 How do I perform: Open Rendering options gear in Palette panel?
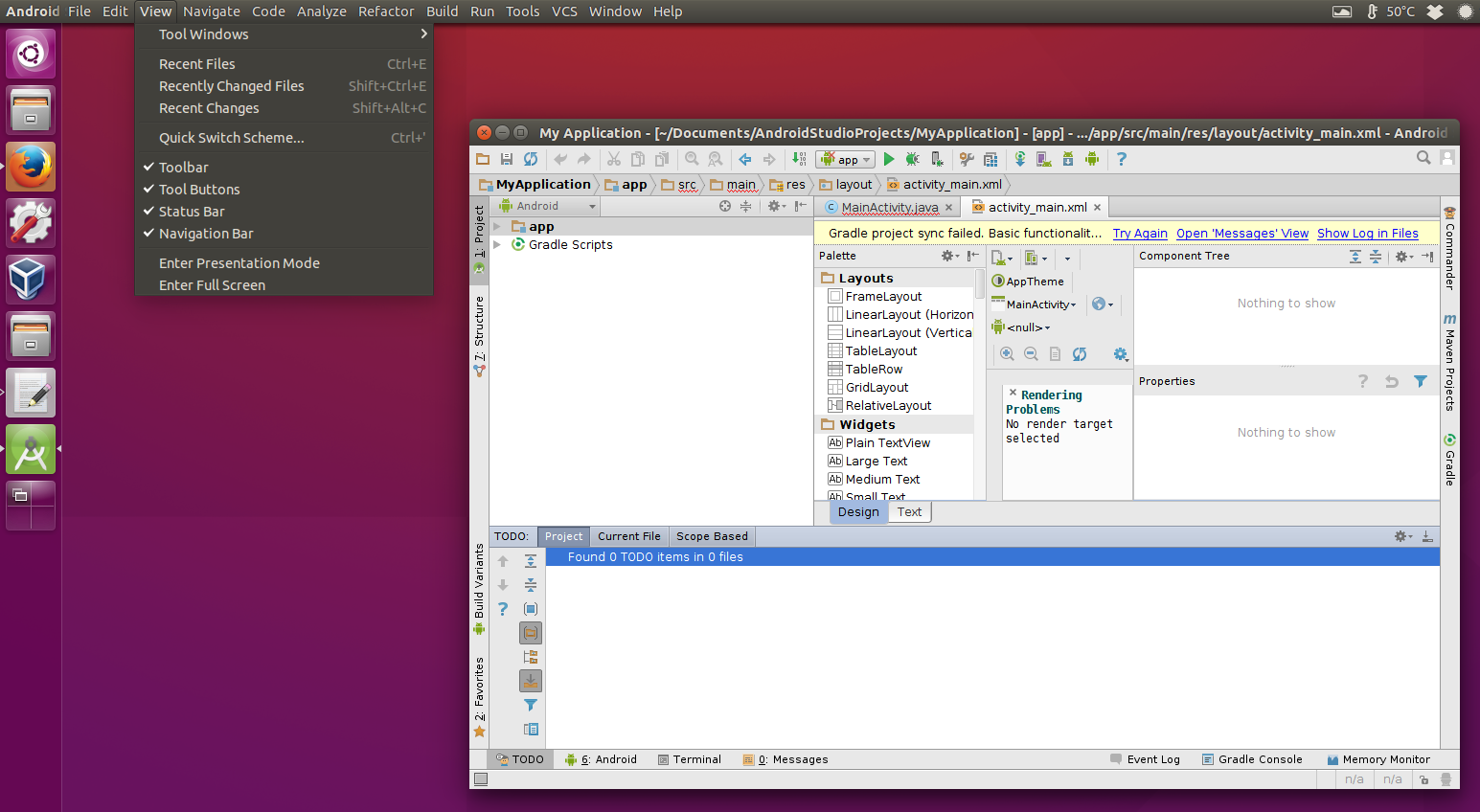947,256
